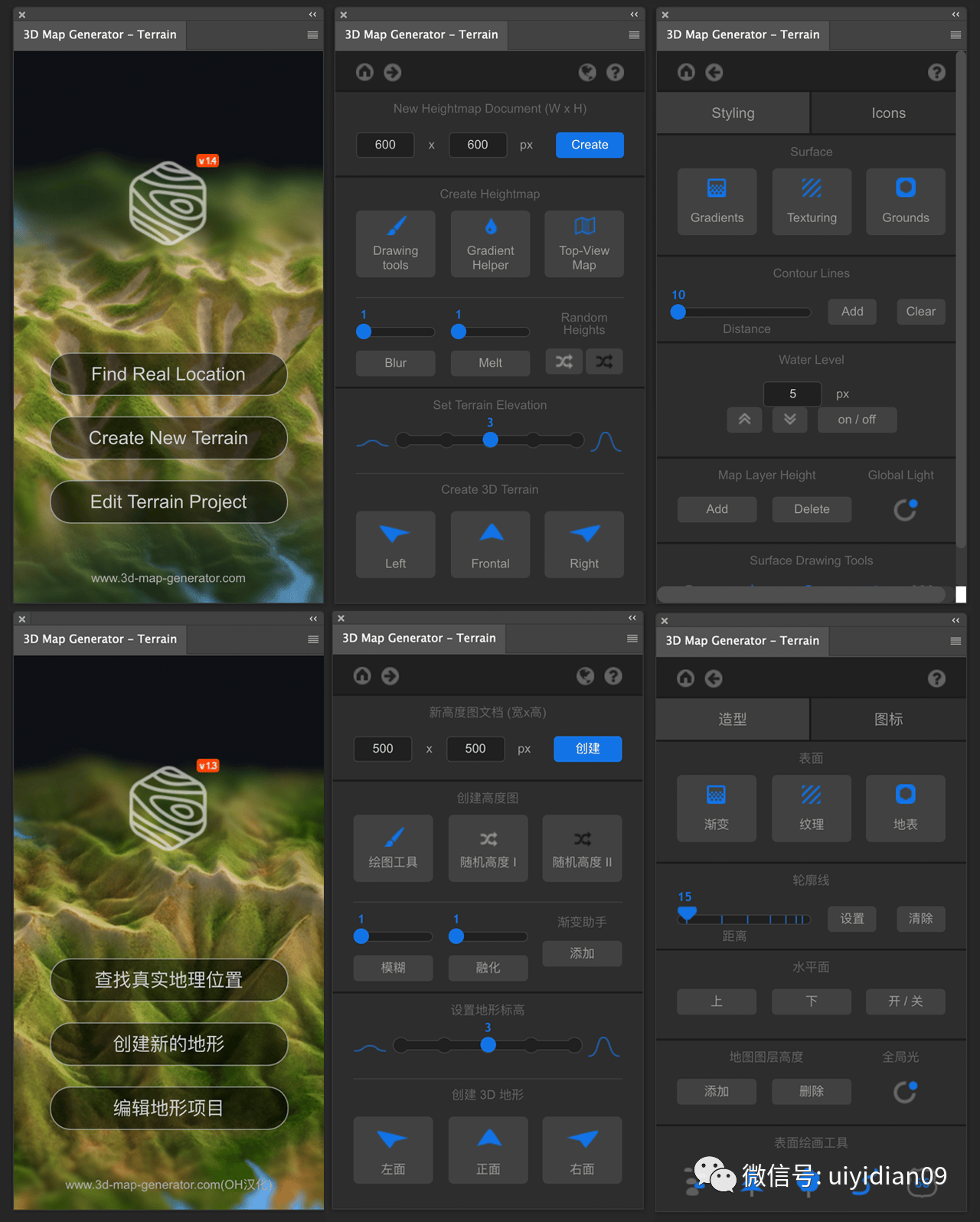Click 全局光 rotate icon
The height and width of the screenshot is (1222, 980).
click(x=906, y=1091)
